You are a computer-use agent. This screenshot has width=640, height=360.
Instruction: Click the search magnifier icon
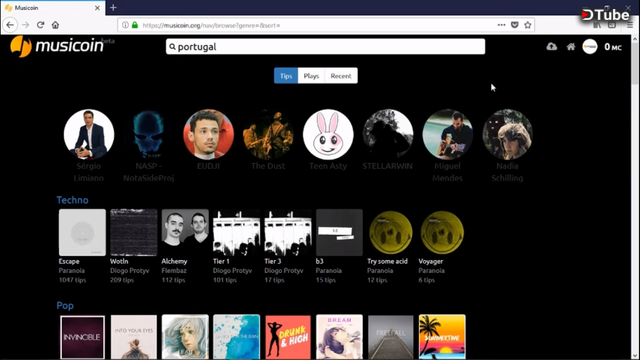[x=172, y=47]
